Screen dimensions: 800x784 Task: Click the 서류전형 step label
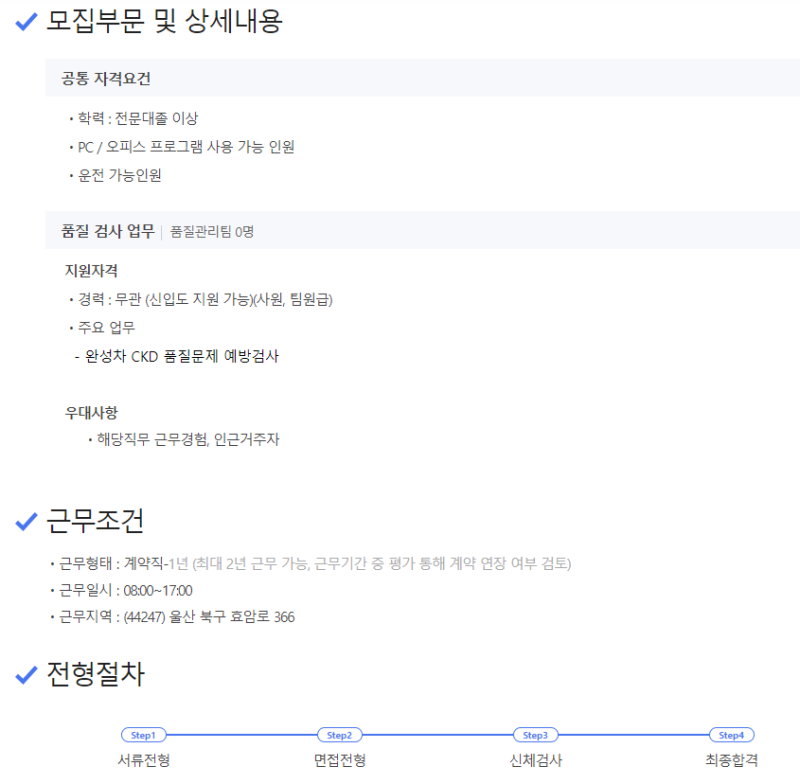coord(143,760)
